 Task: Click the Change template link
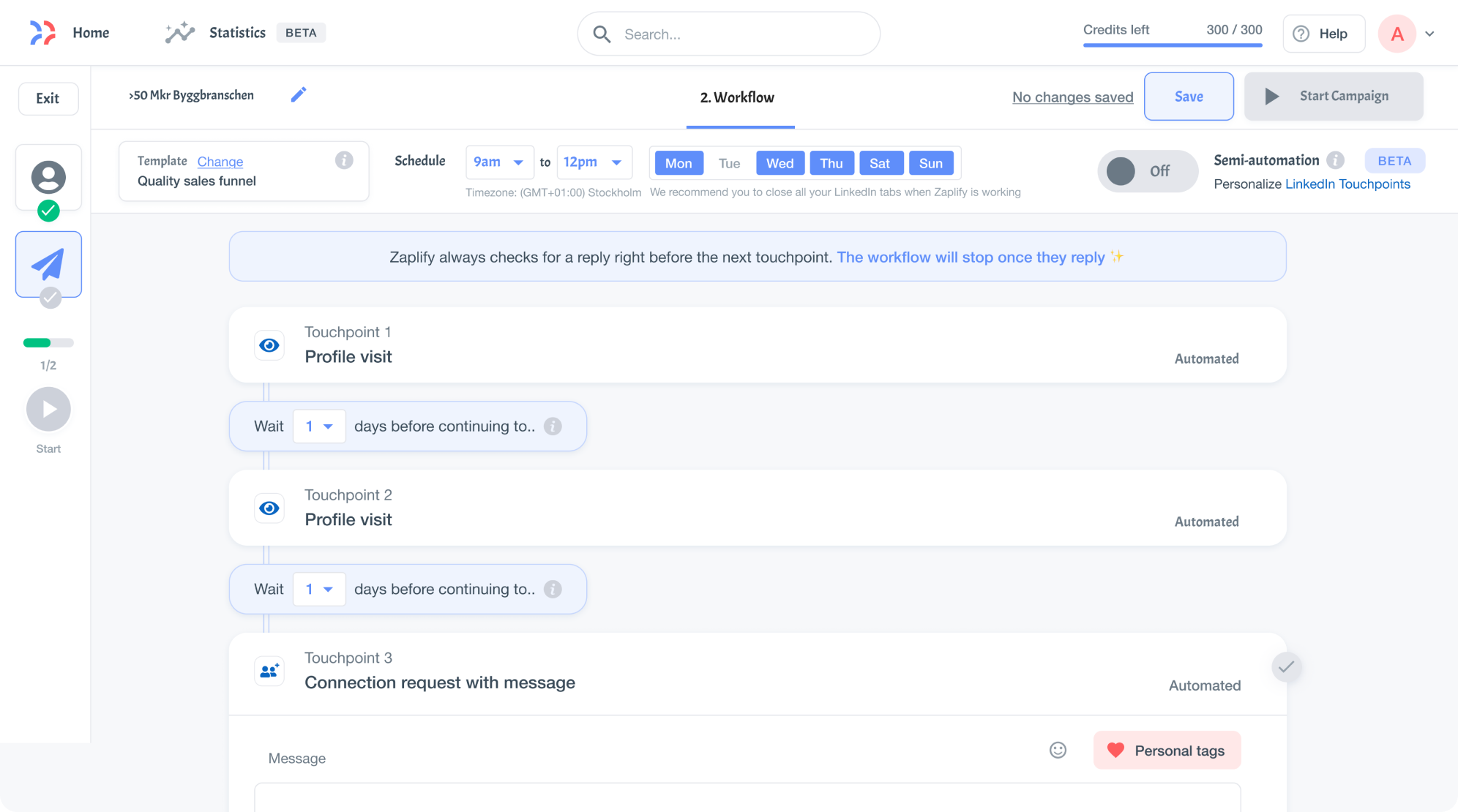220,162
